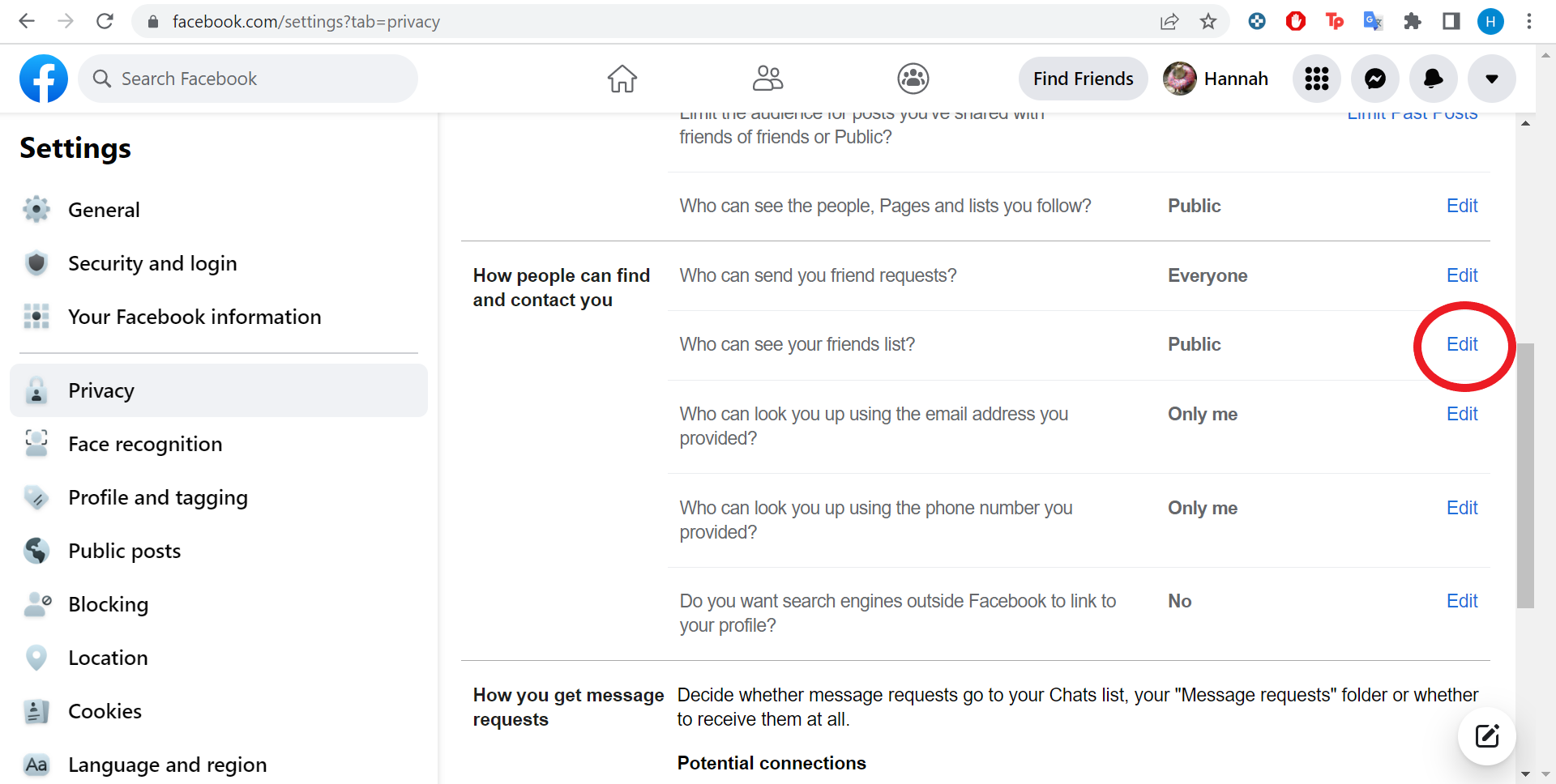Image resolution: width=1556 pixels, height=784 pixels.
Task: Click the Search Facebook field
Action: tap(248, 79)
